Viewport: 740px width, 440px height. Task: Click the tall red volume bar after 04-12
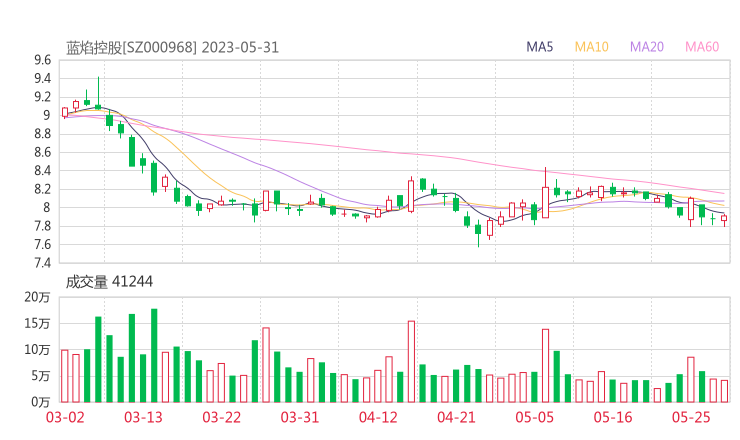coord(412,362)
